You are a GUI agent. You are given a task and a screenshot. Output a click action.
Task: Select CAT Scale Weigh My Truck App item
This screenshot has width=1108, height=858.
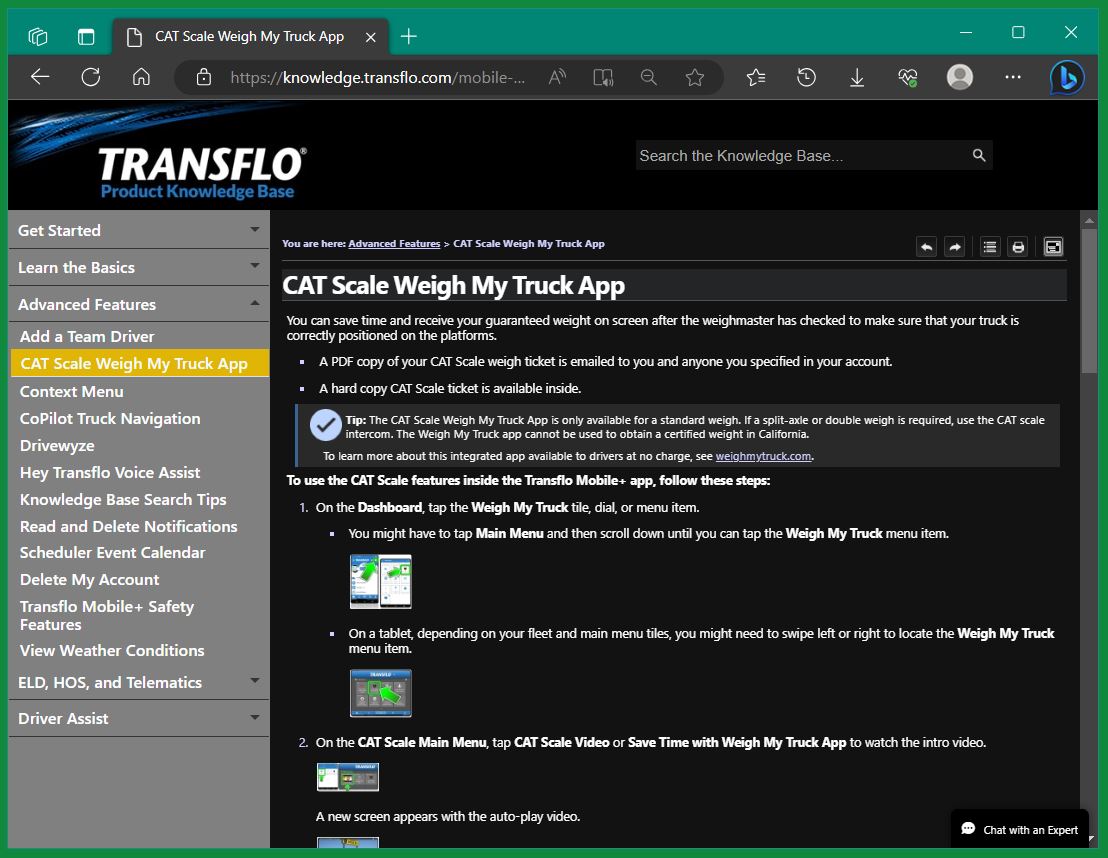(x=140, y=363)
